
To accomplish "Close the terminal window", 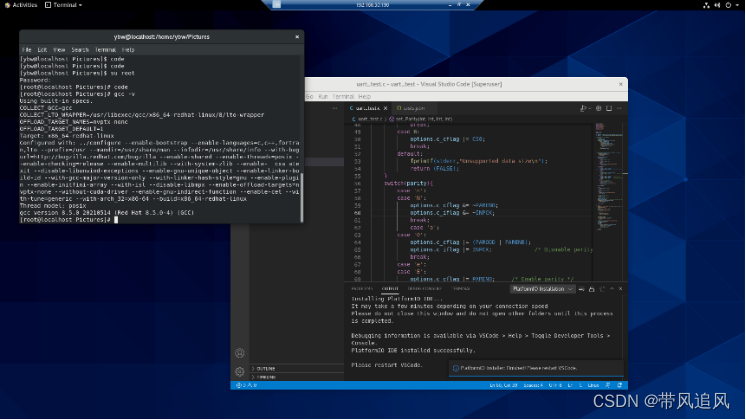I will point(297,37).
